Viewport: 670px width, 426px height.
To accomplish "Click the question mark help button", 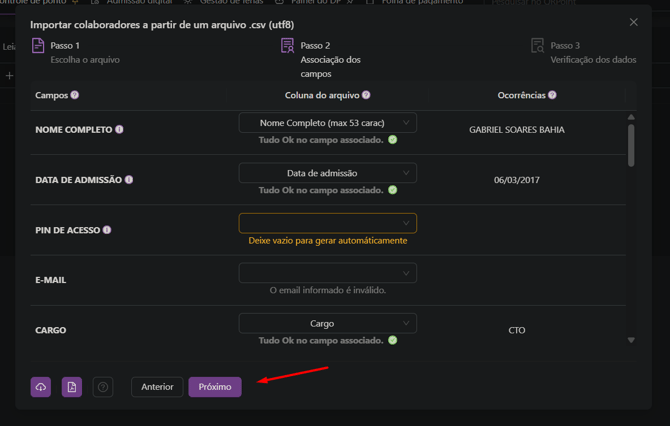I will (x=103, y=387).
